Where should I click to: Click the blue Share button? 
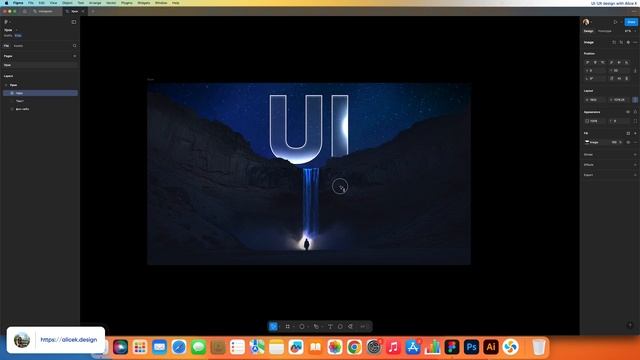[x=631, y=22]
